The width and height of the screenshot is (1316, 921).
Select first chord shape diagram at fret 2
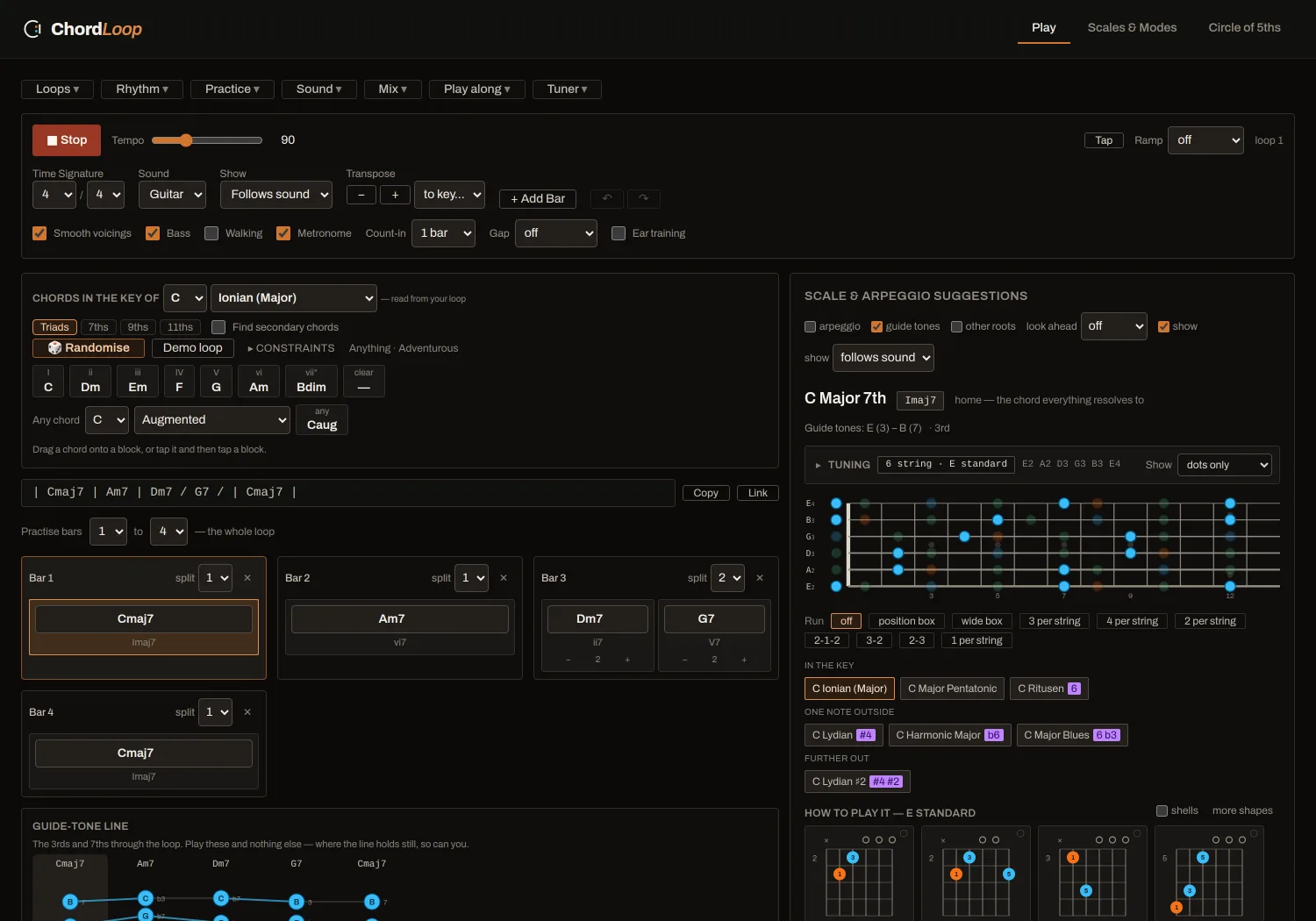859,874
